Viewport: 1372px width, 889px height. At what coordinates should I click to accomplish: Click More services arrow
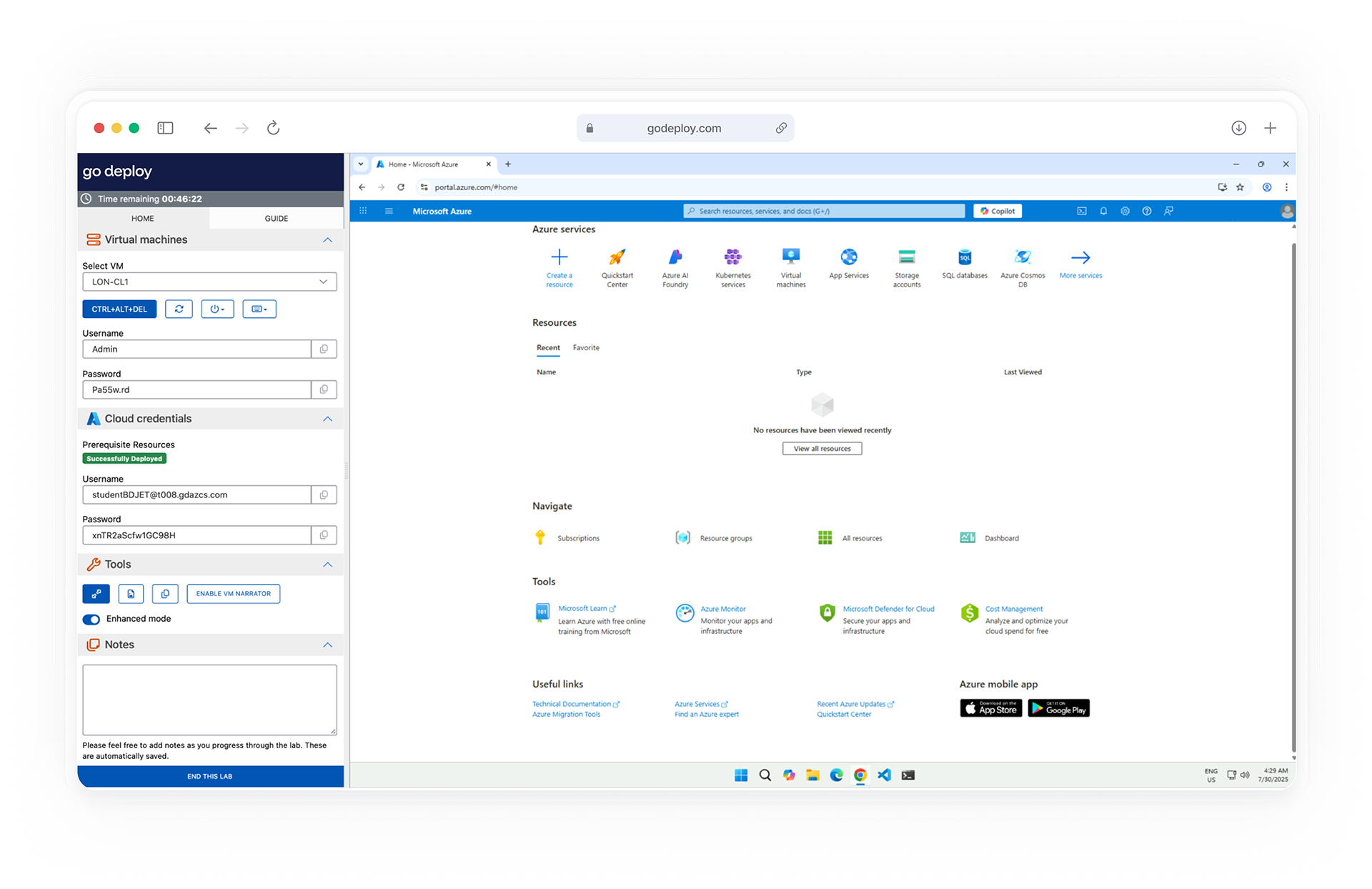point(1080,257)
